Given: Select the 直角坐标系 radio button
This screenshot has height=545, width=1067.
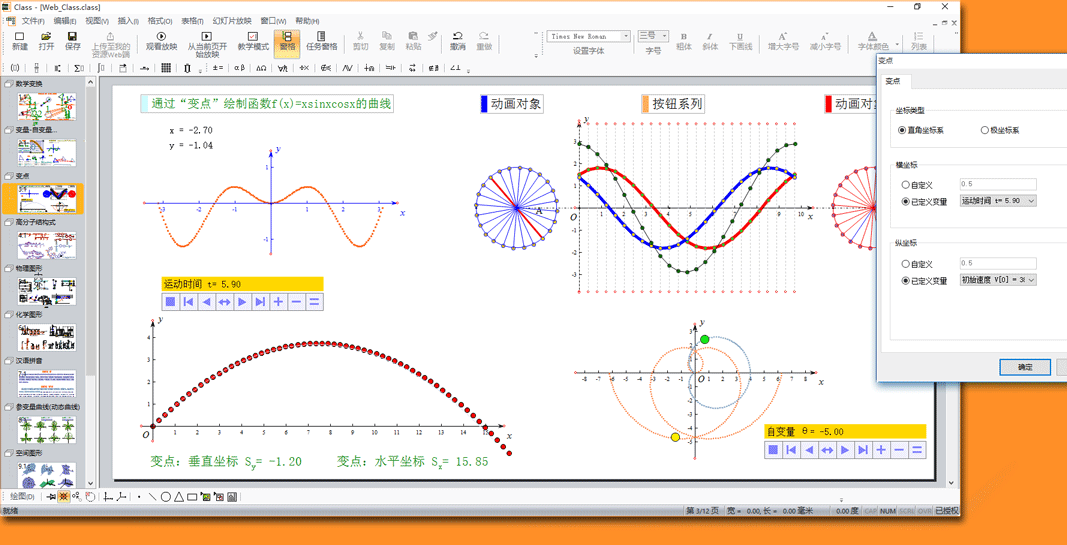Looking at the screenshot, I should pyautogui.click(x=903, y=130).
